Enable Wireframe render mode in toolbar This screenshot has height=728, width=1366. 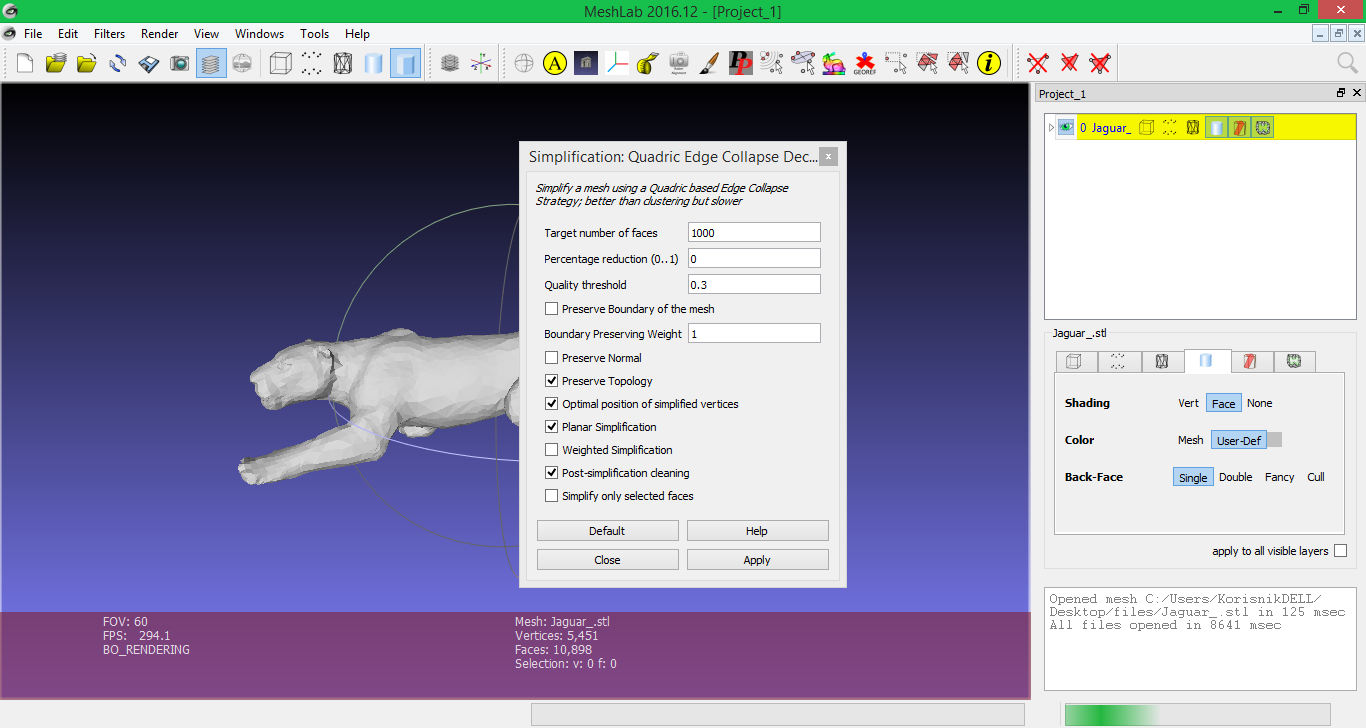pos(343,64)
